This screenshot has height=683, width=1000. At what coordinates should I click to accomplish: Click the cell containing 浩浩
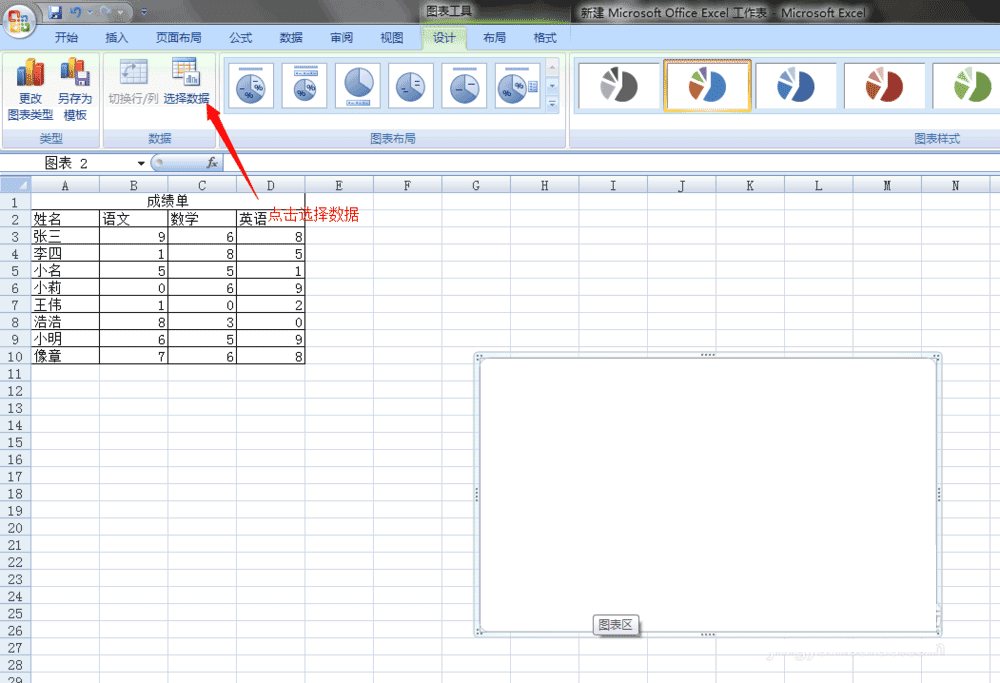pyautogui.click(x=65, y=322)
